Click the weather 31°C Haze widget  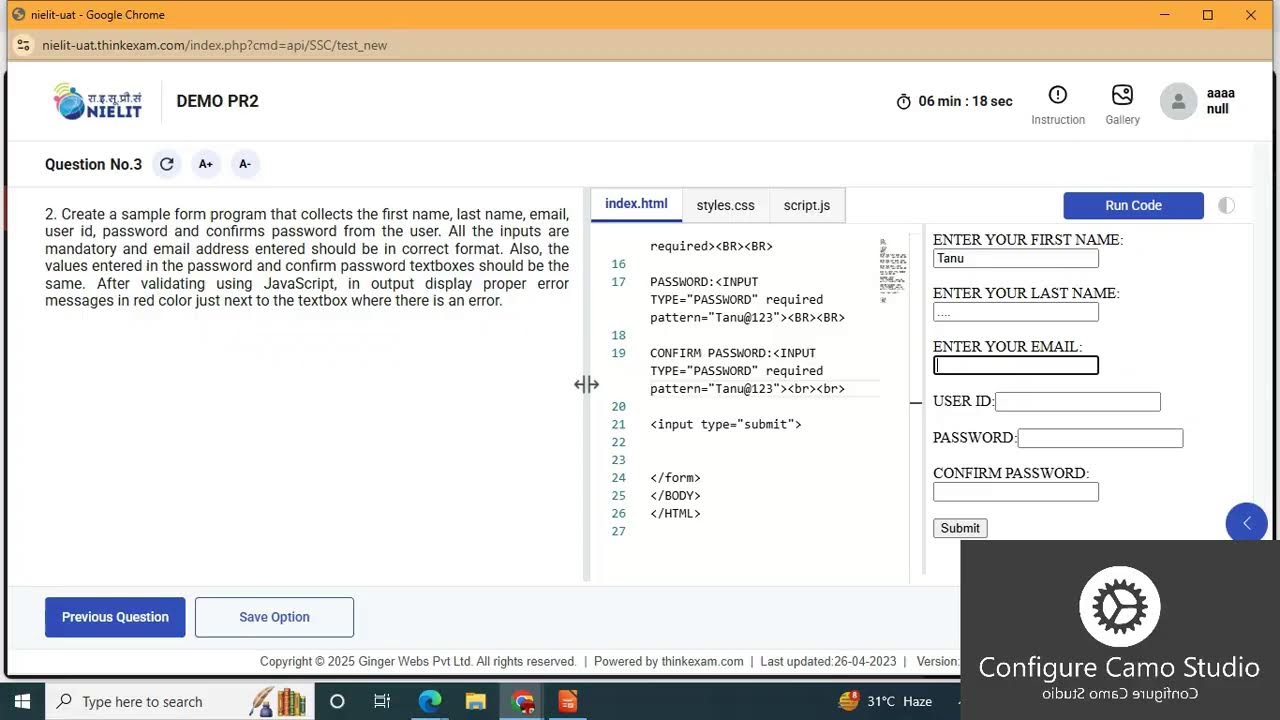pyautogui.click(x=886, y=701)
